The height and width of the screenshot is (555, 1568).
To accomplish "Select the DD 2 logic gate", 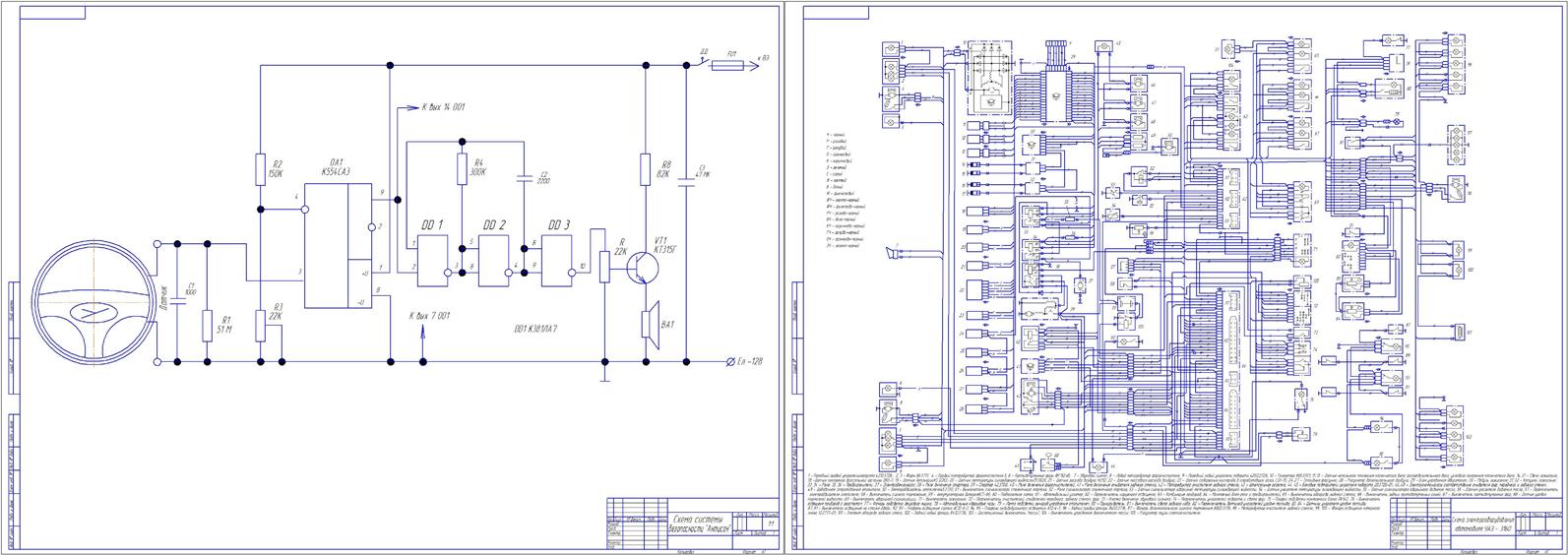I will tap(496, 260).
